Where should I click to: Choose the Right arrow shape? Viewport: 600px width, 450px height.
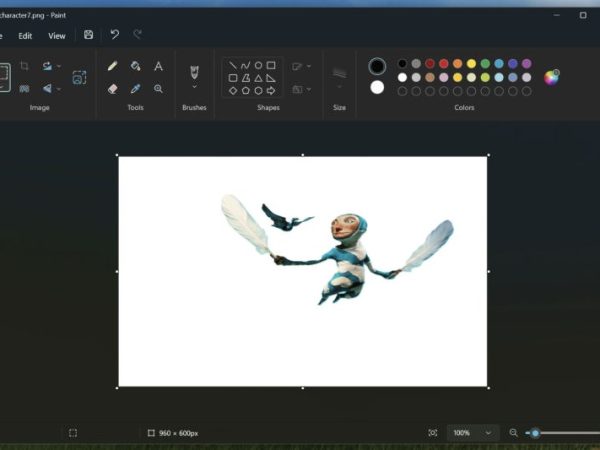(x=271, y=91)
